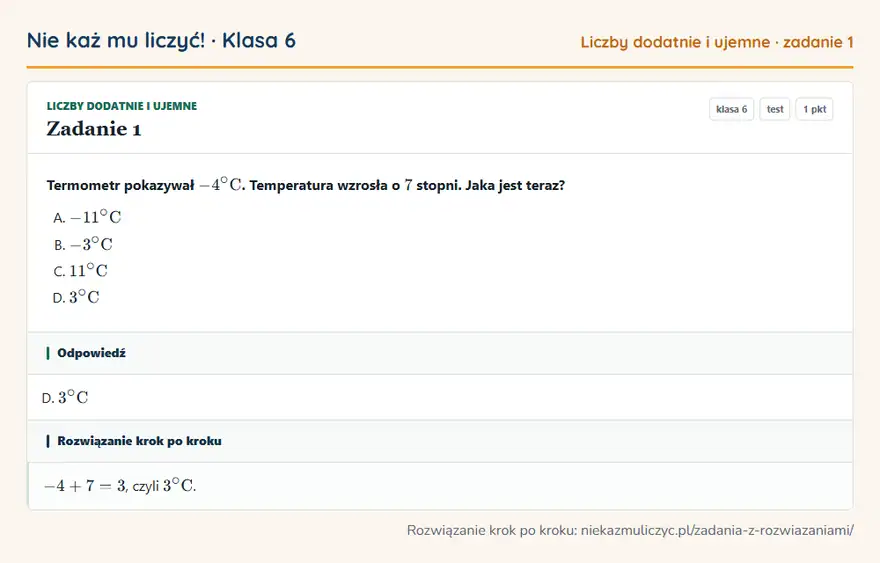The image size is (880, 563).
Task: Select answer option A, −11°C
Action: click(x=87, y=217)
